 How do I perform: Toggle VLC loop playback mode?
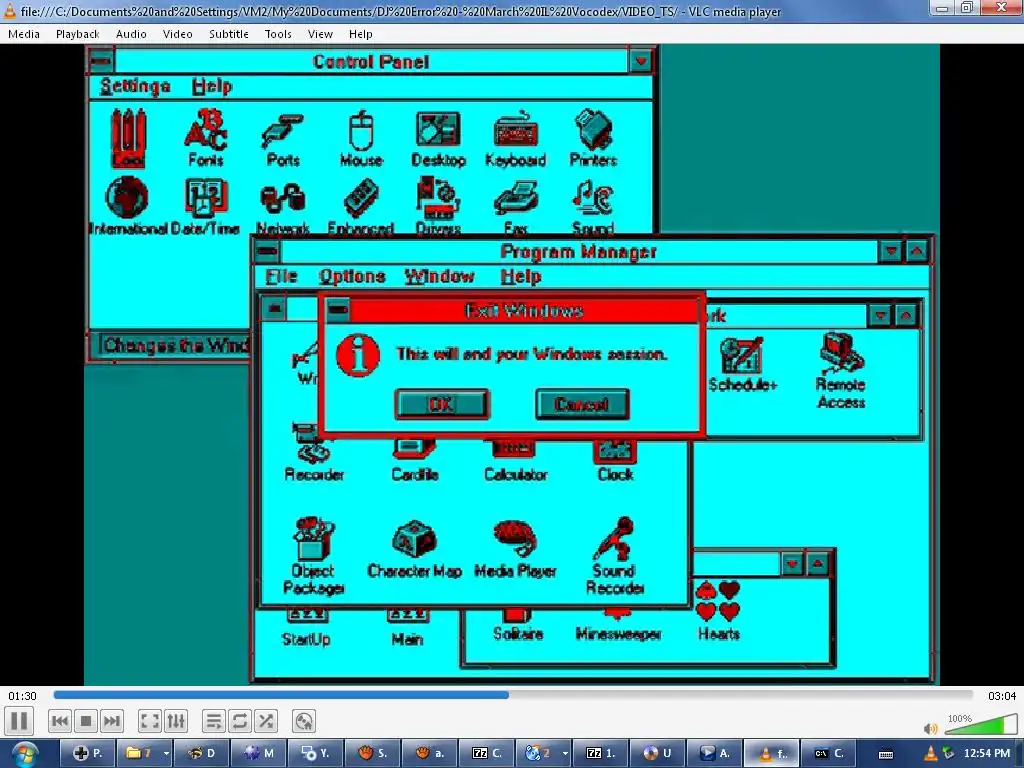(x=240, y=721)
